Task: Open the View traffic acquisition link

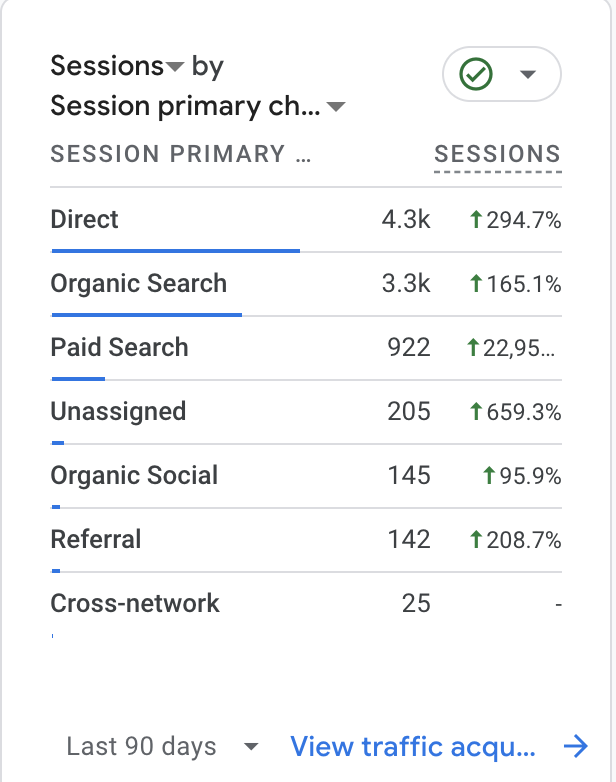Action: pos(413,746)
